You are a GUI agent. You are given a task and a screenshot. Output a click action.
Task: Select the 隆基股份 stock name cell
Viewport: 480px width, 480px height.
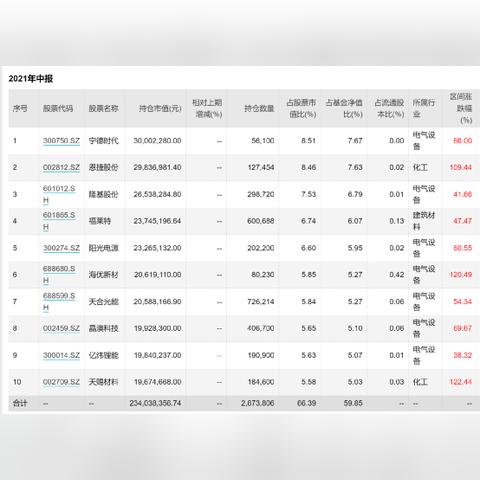click(103, 194)
